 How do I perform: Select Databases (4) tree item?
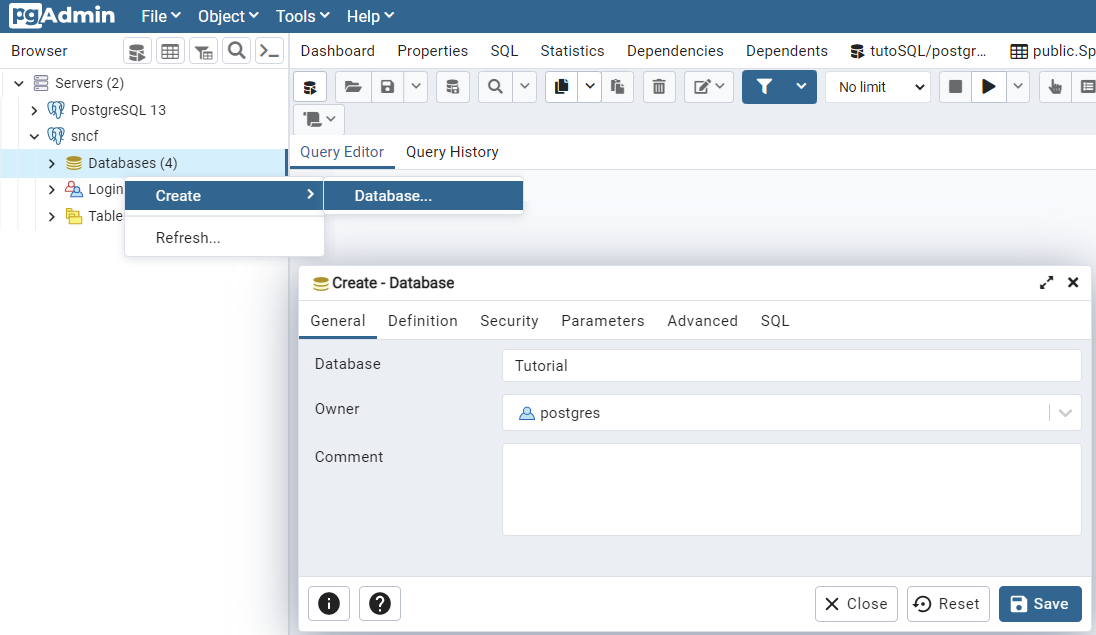(132, 164)
